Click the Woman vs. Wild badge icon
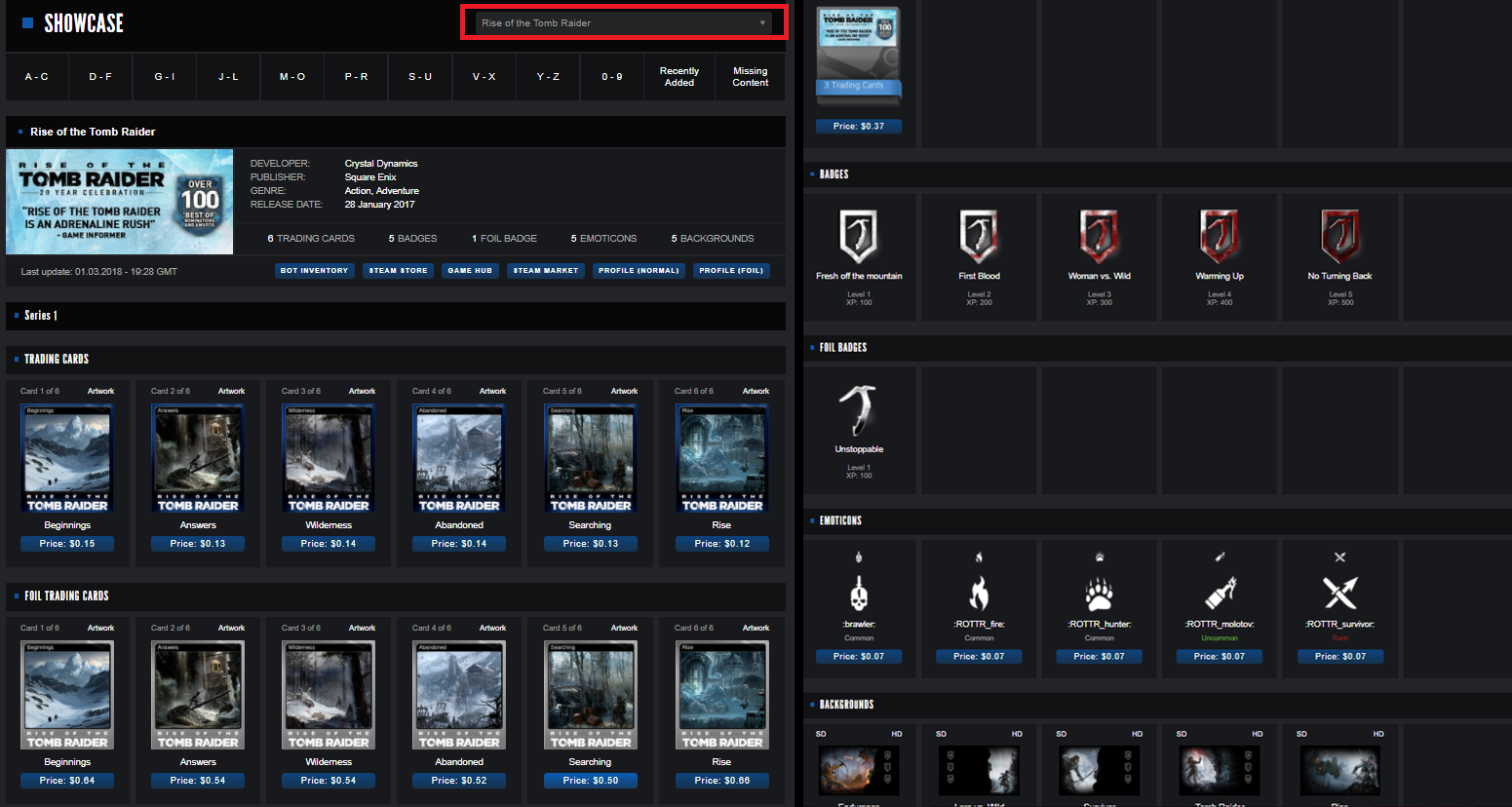This screenshot has width=1512, height=807. point(1100,237)
